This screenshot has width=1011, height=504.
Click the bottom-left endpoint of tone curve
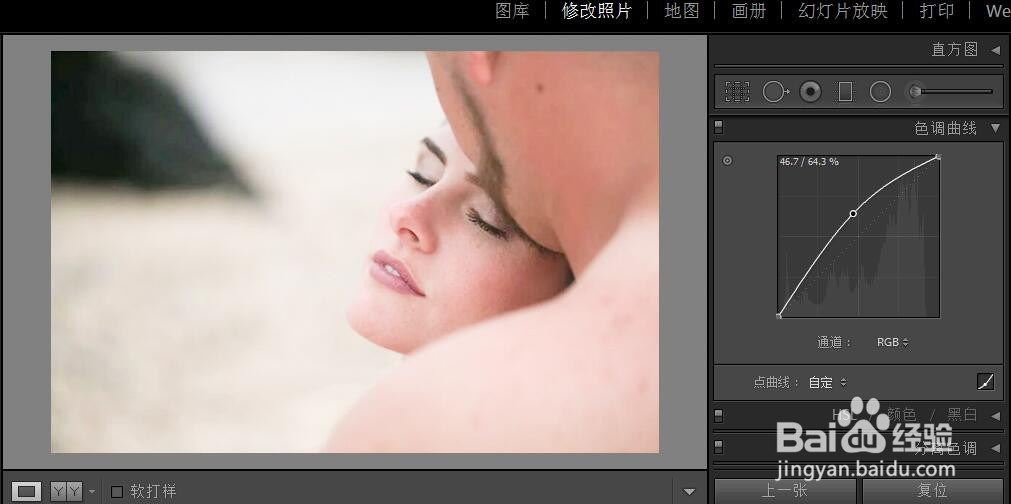[x=779, y=316]
